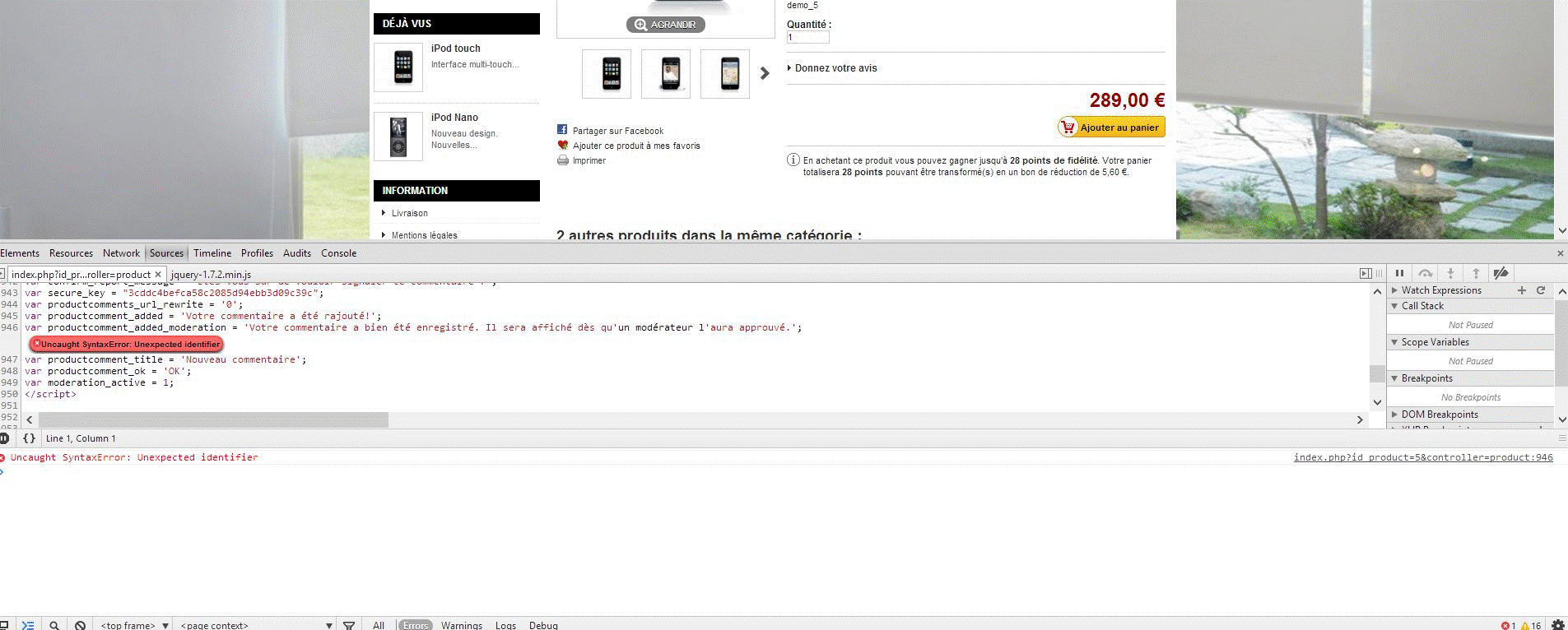Click Ajouter ce produit à mes favoris
Screen dimensions: 1568x630
(x=636, y=146)
